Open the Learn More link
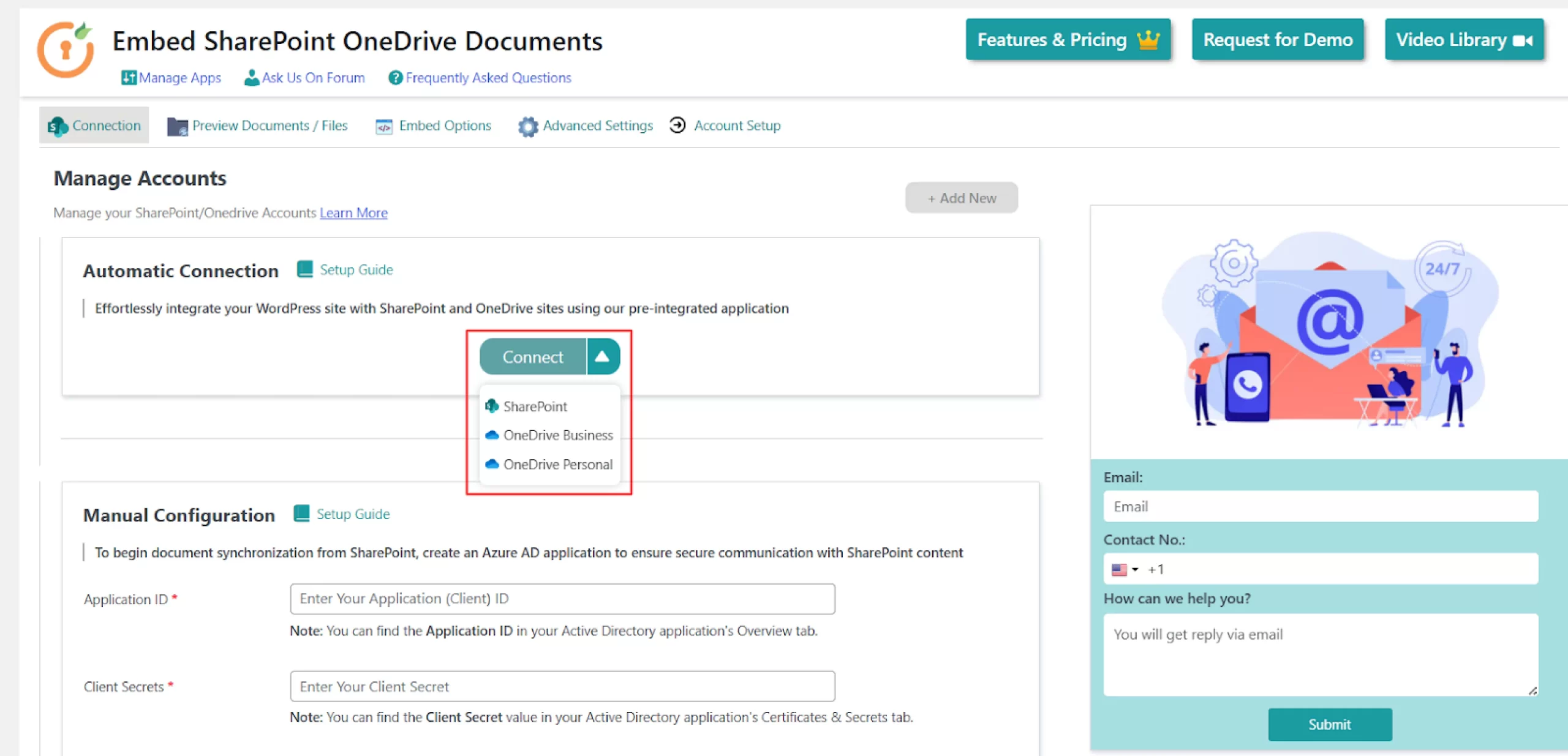The width and height of the screenshot is (1568, 756). (x=353, y=212)
